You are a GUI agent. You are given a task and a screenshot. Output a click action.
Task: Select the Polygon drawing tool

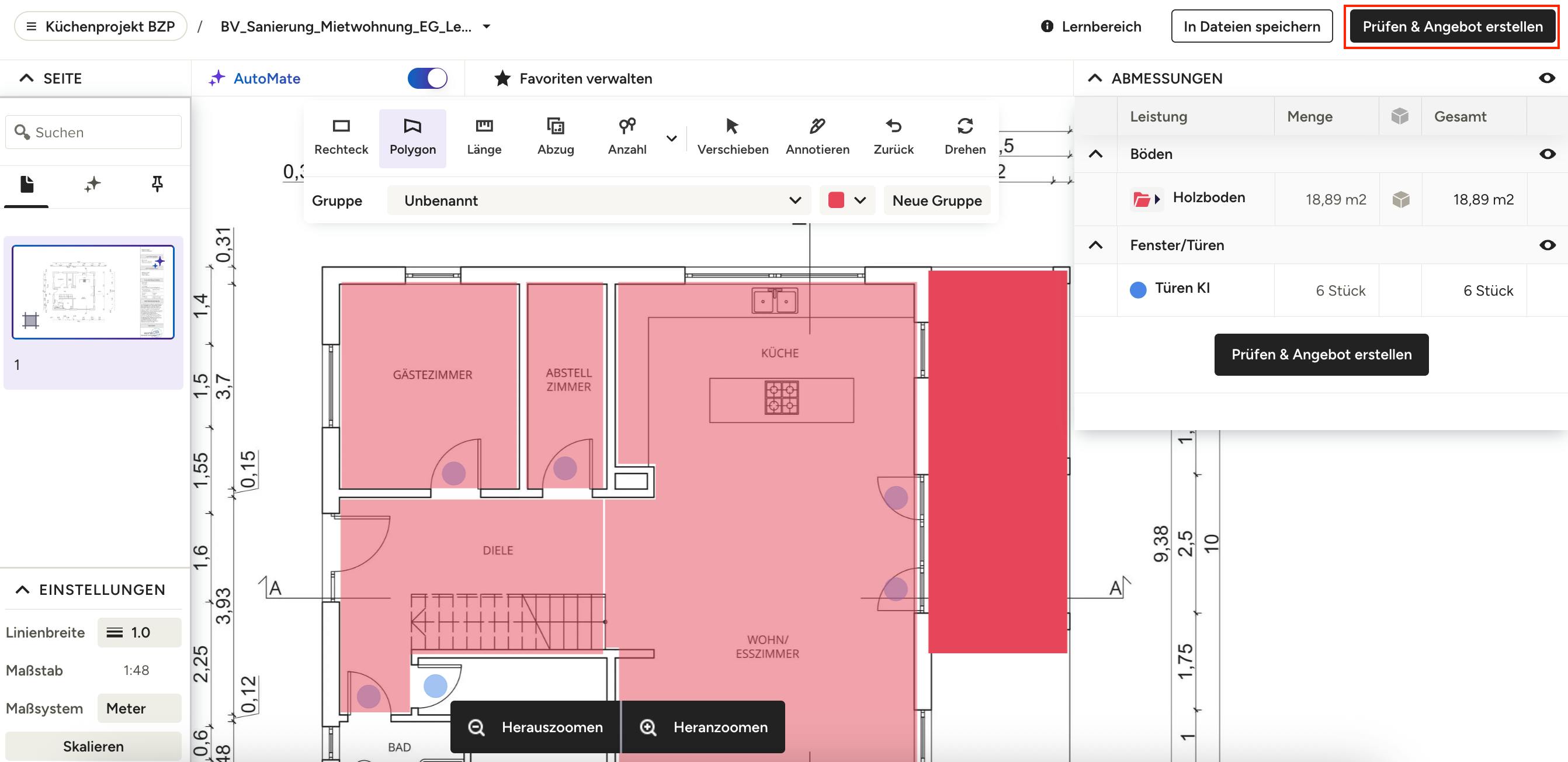tap(412, 137)
